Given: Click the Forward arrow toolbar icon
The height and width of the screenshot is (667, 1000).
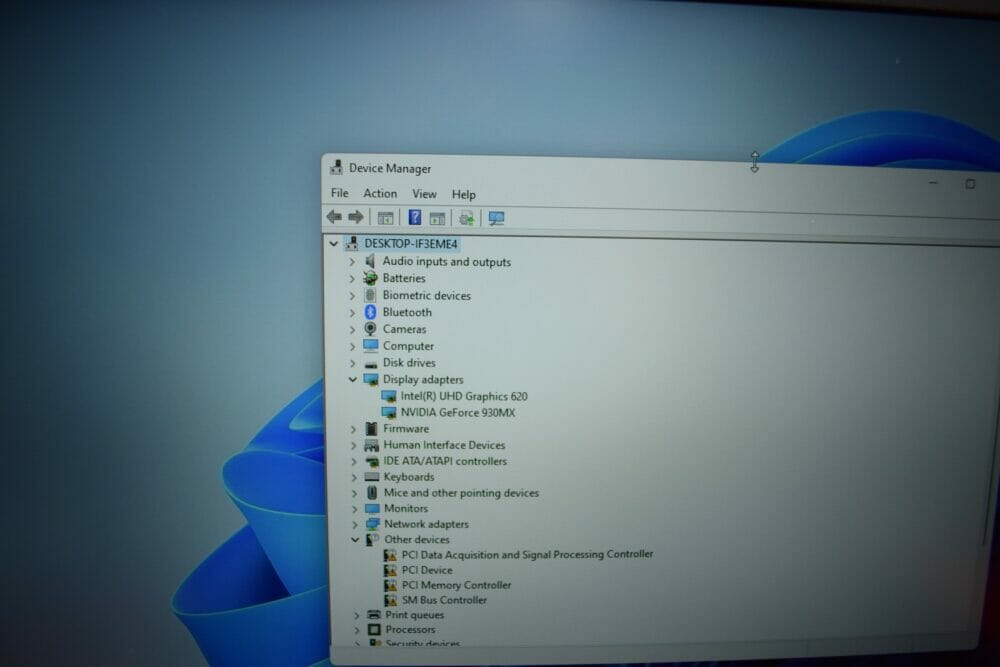Looking at the screenshot, I should (x=356, y=217).
